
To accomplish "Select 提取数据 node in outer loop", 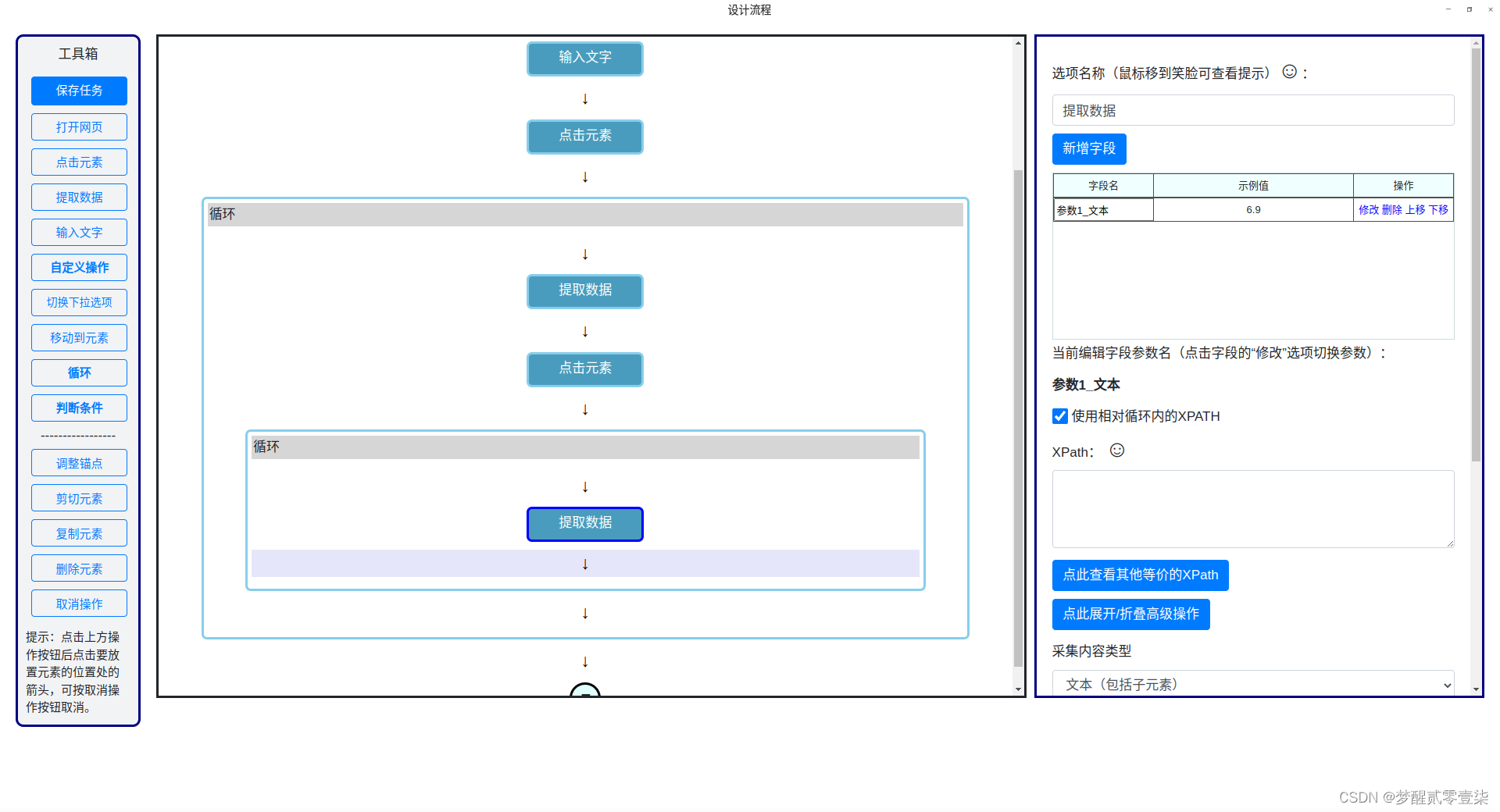I will tap(585, 290).
